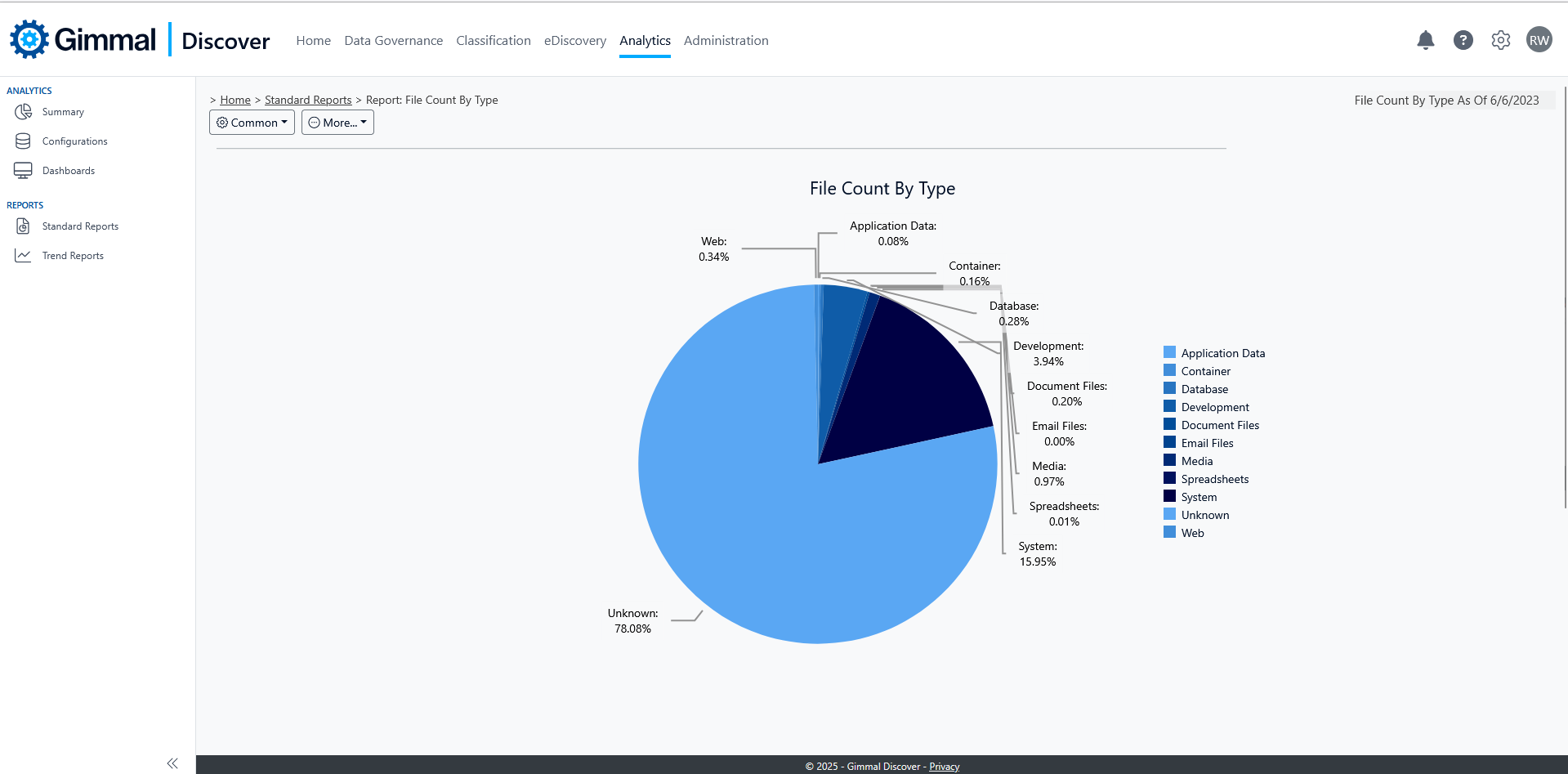Open the eDiscovery menu item

tap(574, 41)
